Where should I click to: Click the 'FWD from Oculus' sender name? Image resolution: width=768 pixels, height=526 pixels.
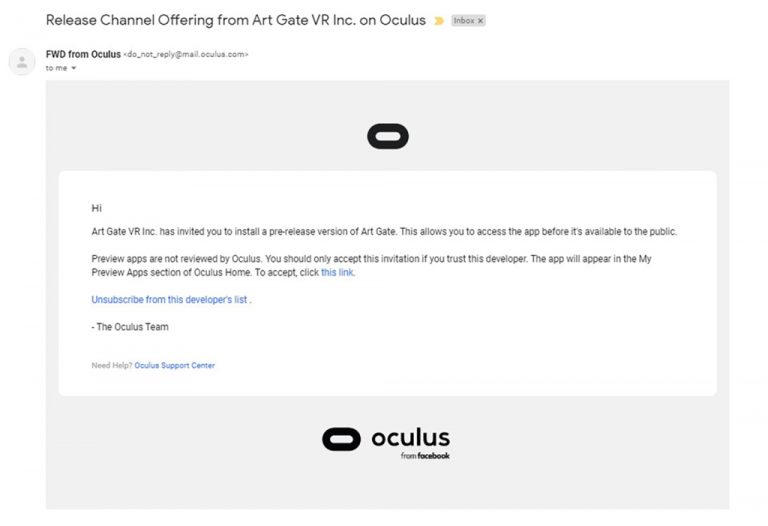click(x=83, y=54)
